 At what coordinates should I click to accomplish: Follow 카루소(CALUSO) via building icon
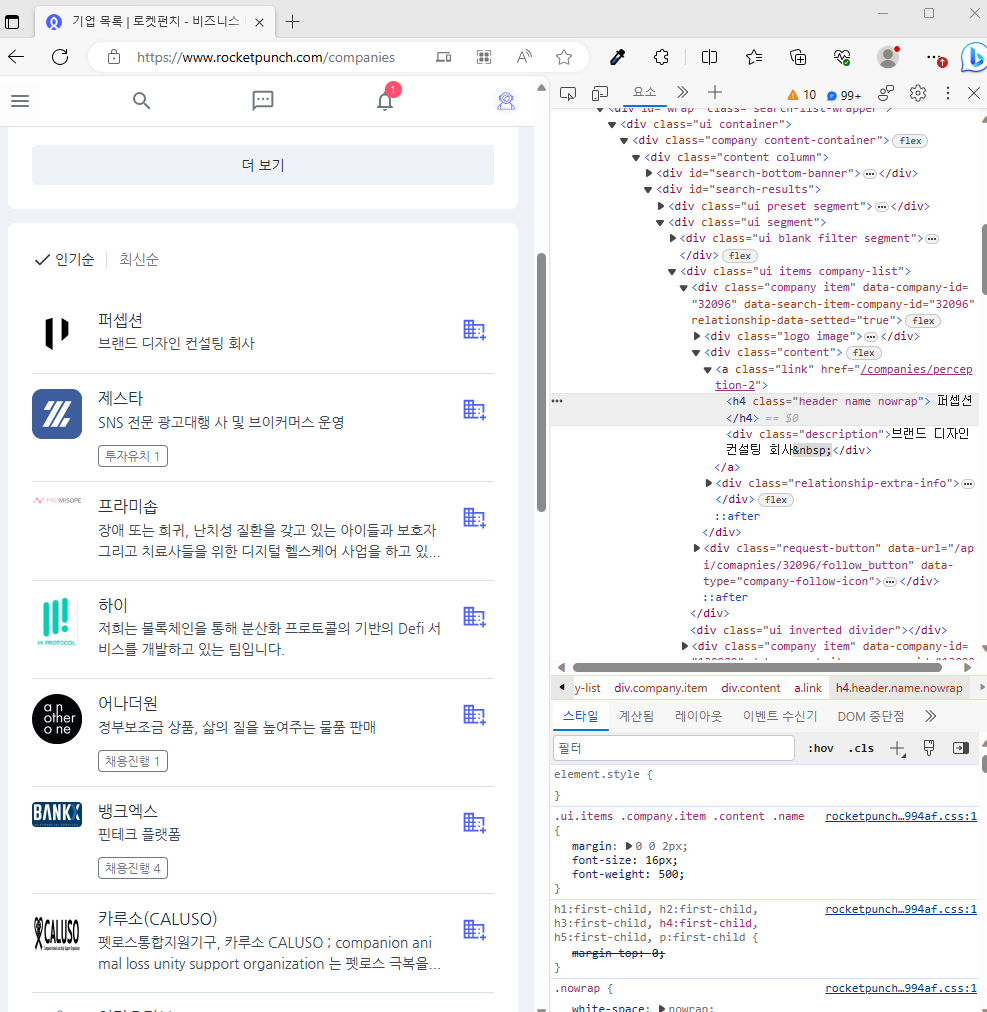coord(474,930)
